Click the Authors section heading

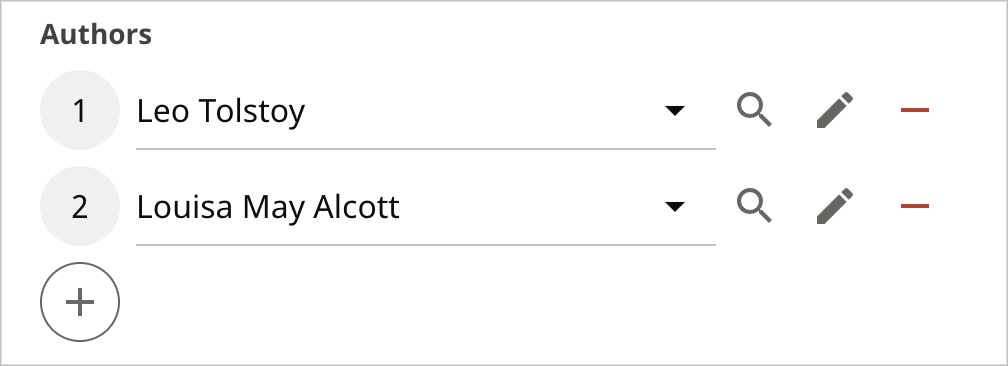click(x=96, y=34)
